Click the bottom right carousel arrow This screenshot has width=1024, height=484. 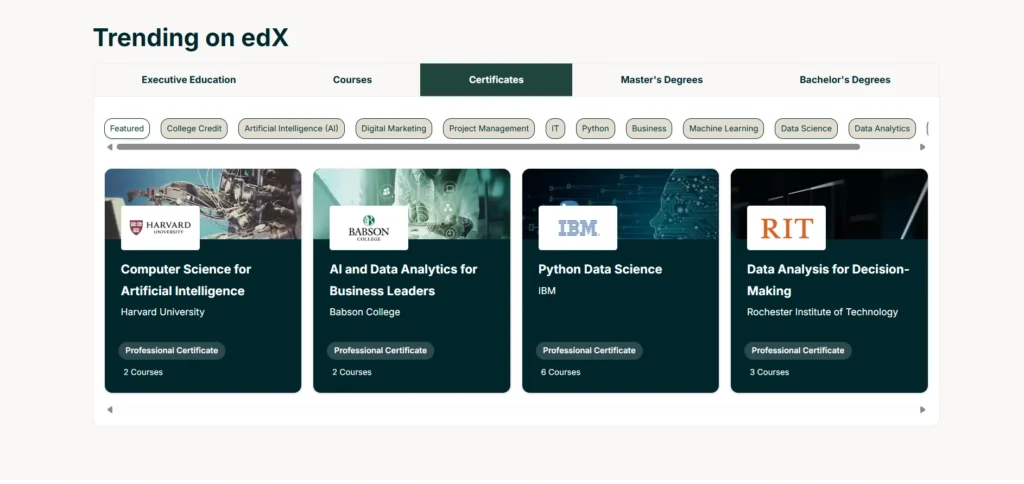[x=922, y=409]
